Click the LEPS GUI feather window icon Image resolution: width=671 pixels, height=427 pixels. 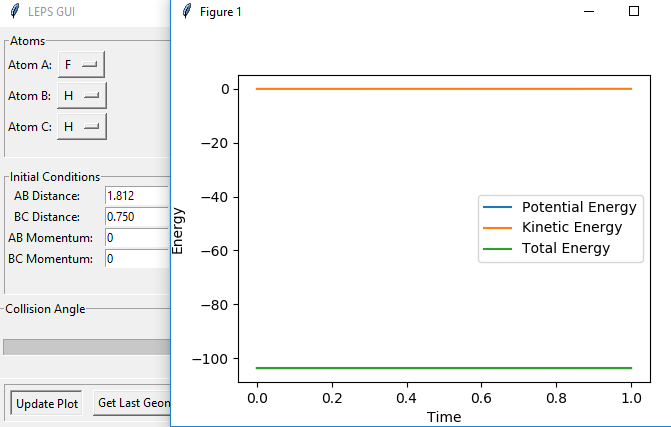pyautogui.click(x=14, y=13)
